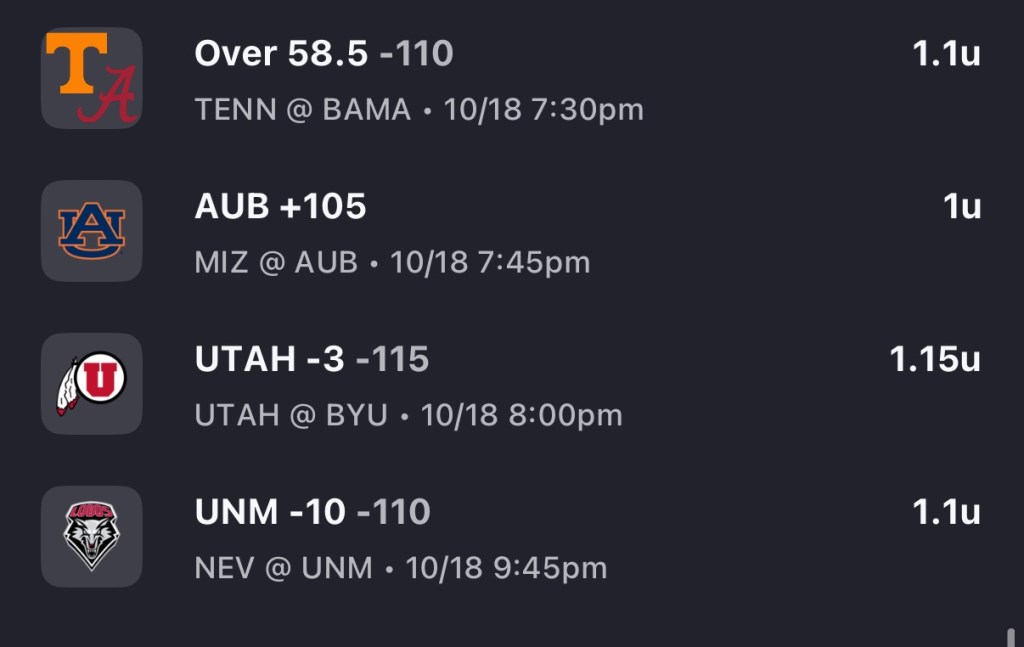Viewport: 1024px width, 647px height.
Task: Open the AUB +105 pick
Action: [x=281, y=207]
